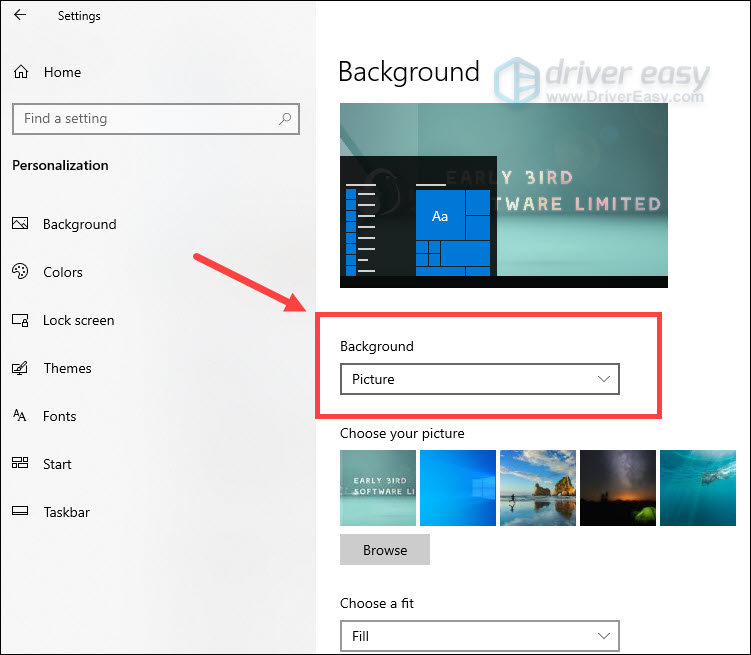This screenshot has width=751, height=655.
Task: Focus the Find a setting field
Action: [156, 119]
